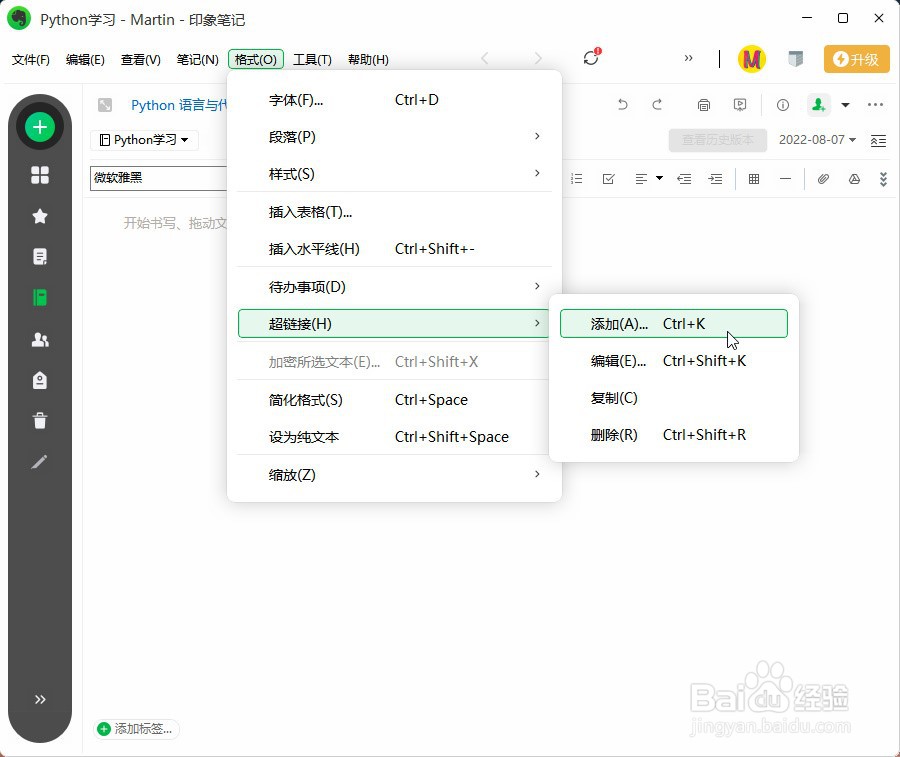Viewport: 900px width, 757px height.
Task: Click the sync icon with red badge
Action: (591, 57)
